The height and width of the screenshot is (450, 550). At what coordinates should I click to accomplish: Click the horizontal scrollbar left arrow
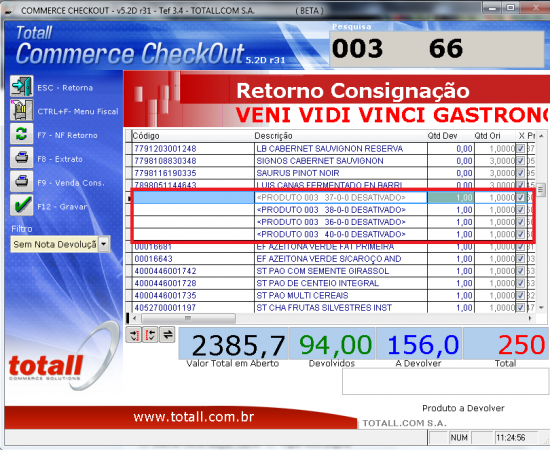click(x=134, y=318)
